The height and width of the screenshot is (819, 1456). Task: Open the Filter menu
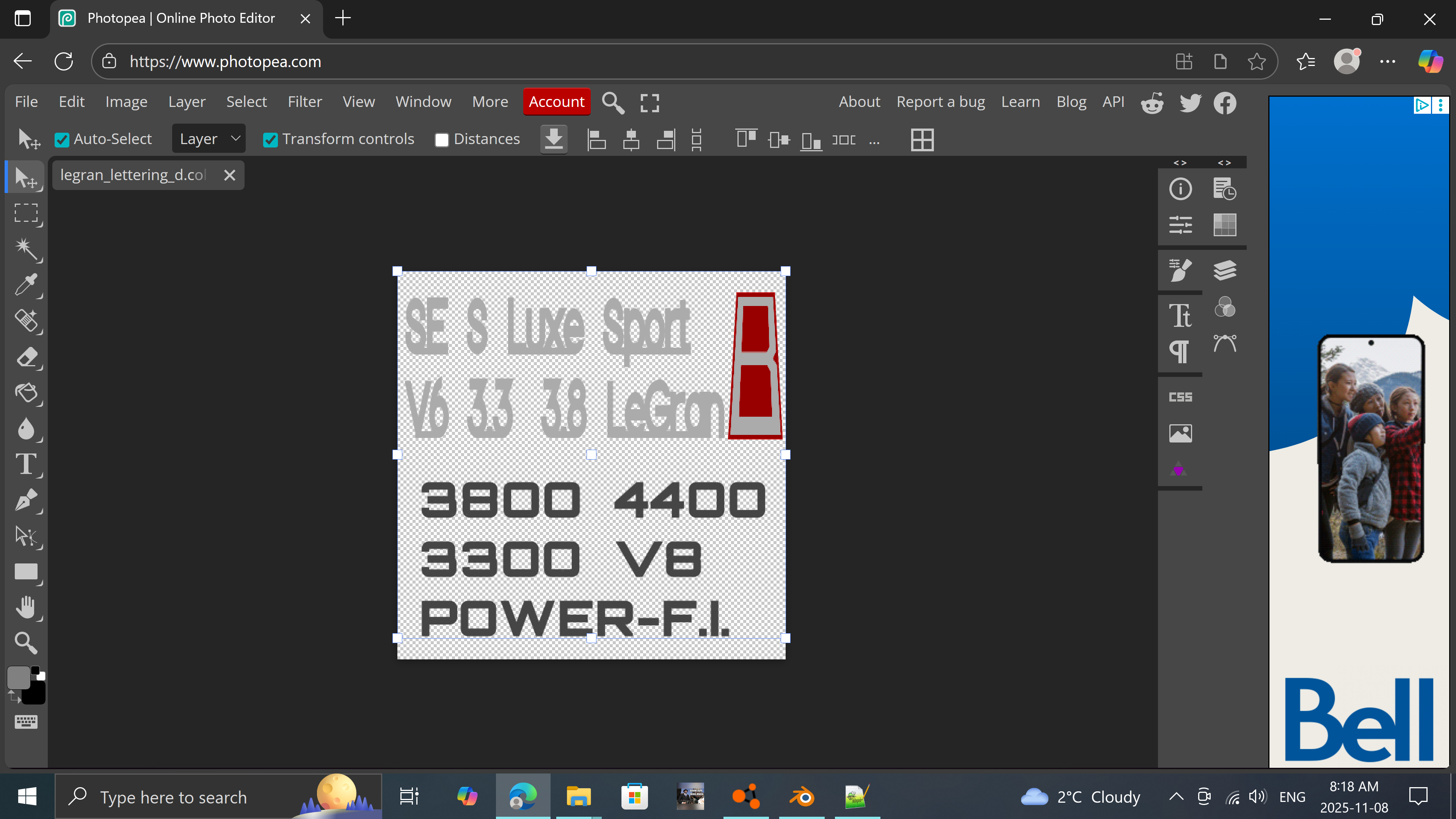[304, 102]
